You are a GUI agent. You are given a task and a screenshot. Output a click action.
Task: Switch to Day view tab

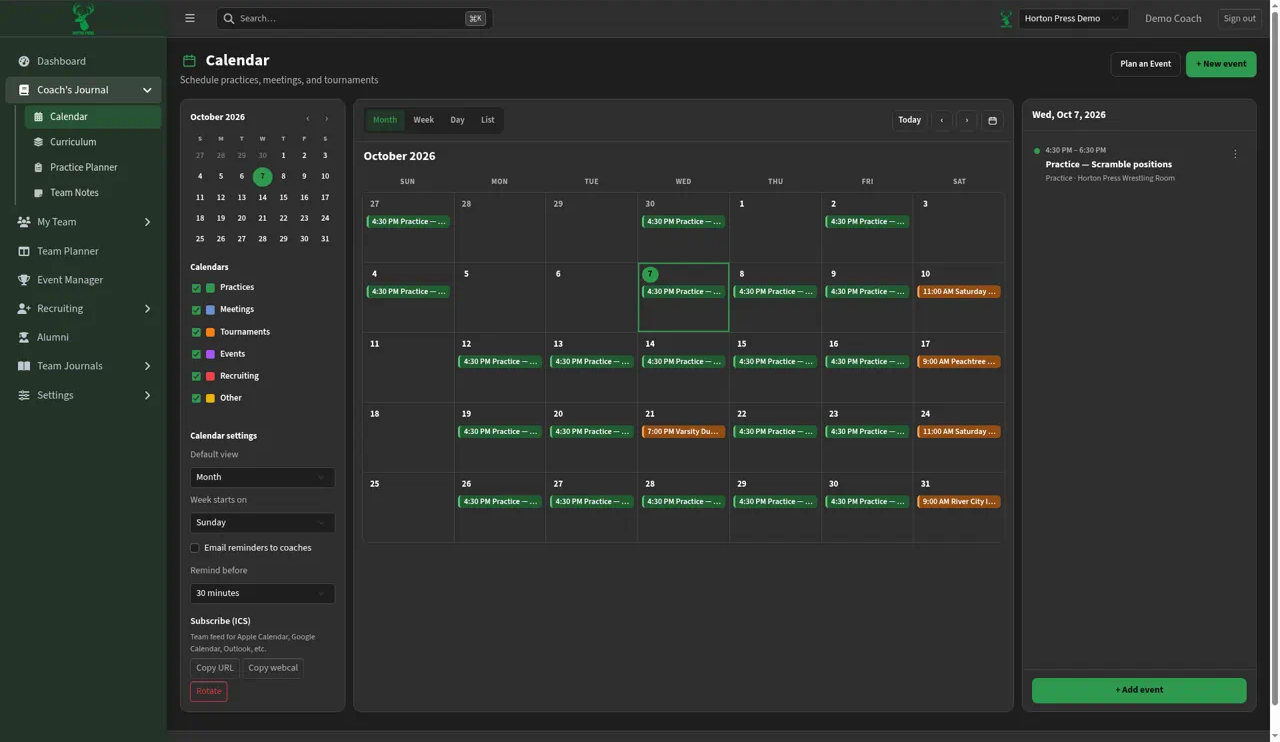point(457,120)
